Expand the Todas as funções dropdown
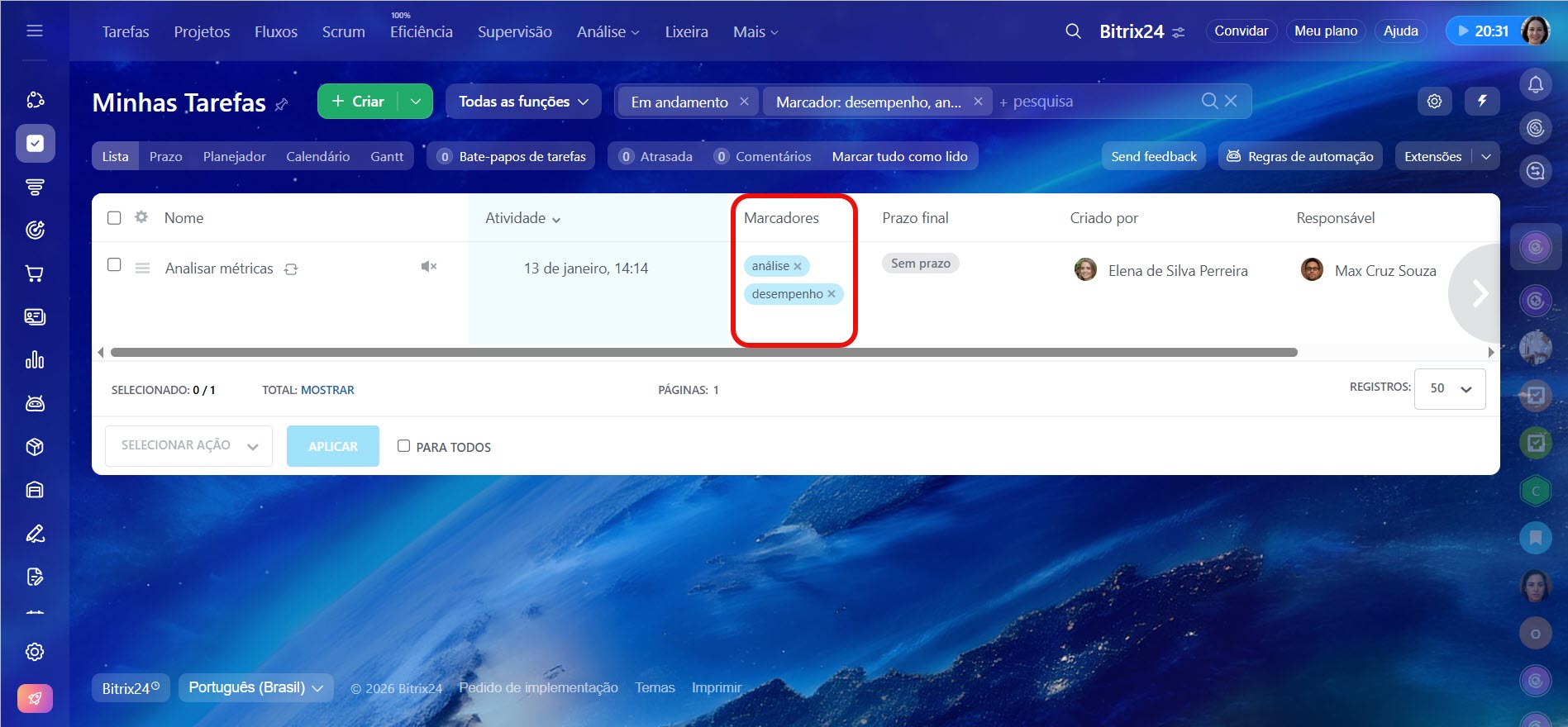The height and width of the screenshot is (727, 1568). point(523,102)
